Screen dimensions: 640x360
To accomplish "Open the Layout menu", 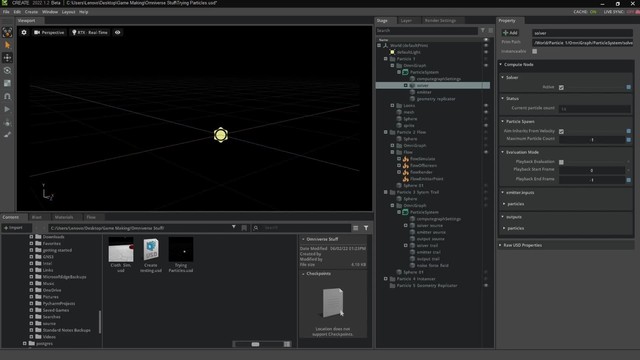I will pyautogui.click(x=69, y=12).
